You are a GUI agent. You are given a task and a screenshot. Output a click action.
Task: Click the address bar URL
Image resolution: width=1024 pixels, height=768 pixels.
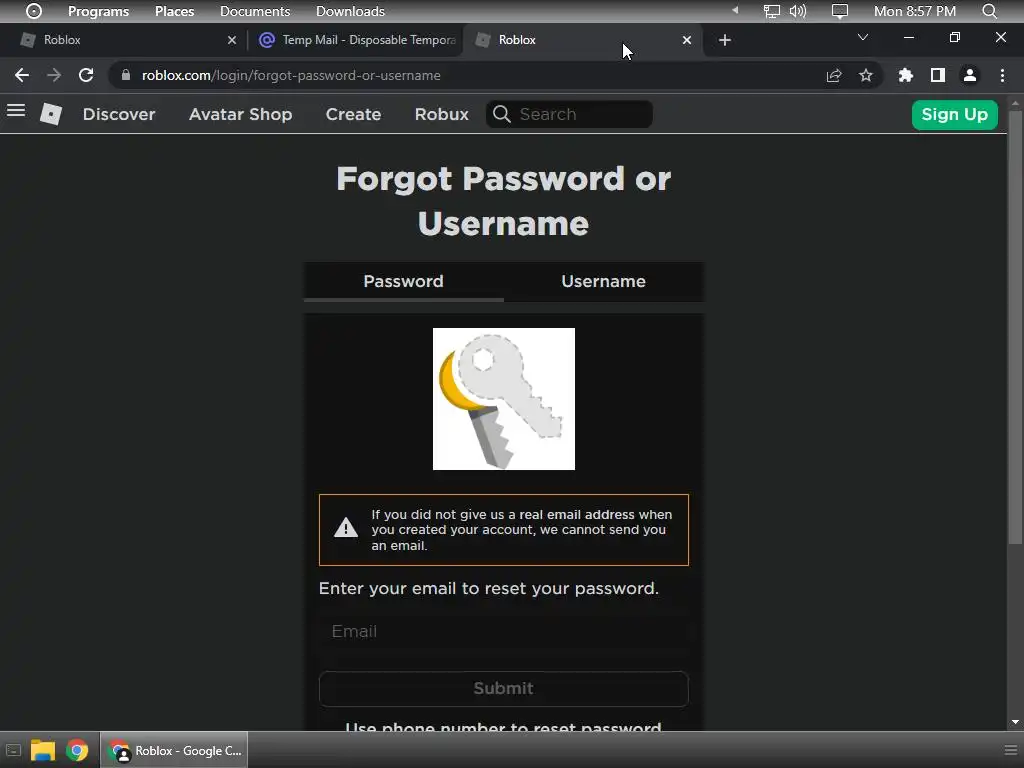tap(291, 75)
